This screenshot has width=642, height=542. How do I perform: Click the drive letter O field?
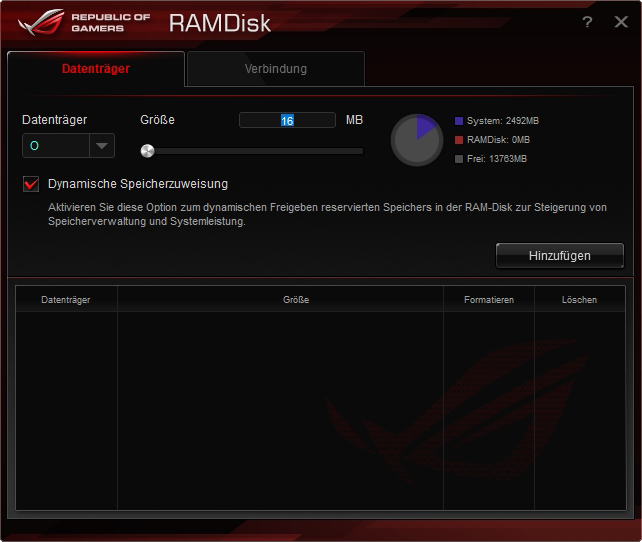click(x=56, y=146)
